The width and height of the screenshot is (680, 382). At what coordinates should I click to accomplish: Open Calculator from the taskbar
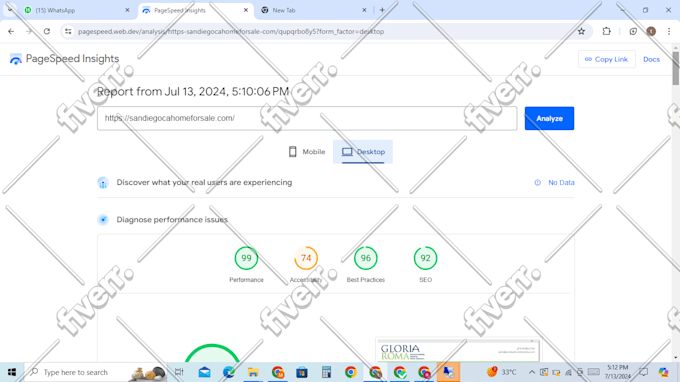click(327, 372)
